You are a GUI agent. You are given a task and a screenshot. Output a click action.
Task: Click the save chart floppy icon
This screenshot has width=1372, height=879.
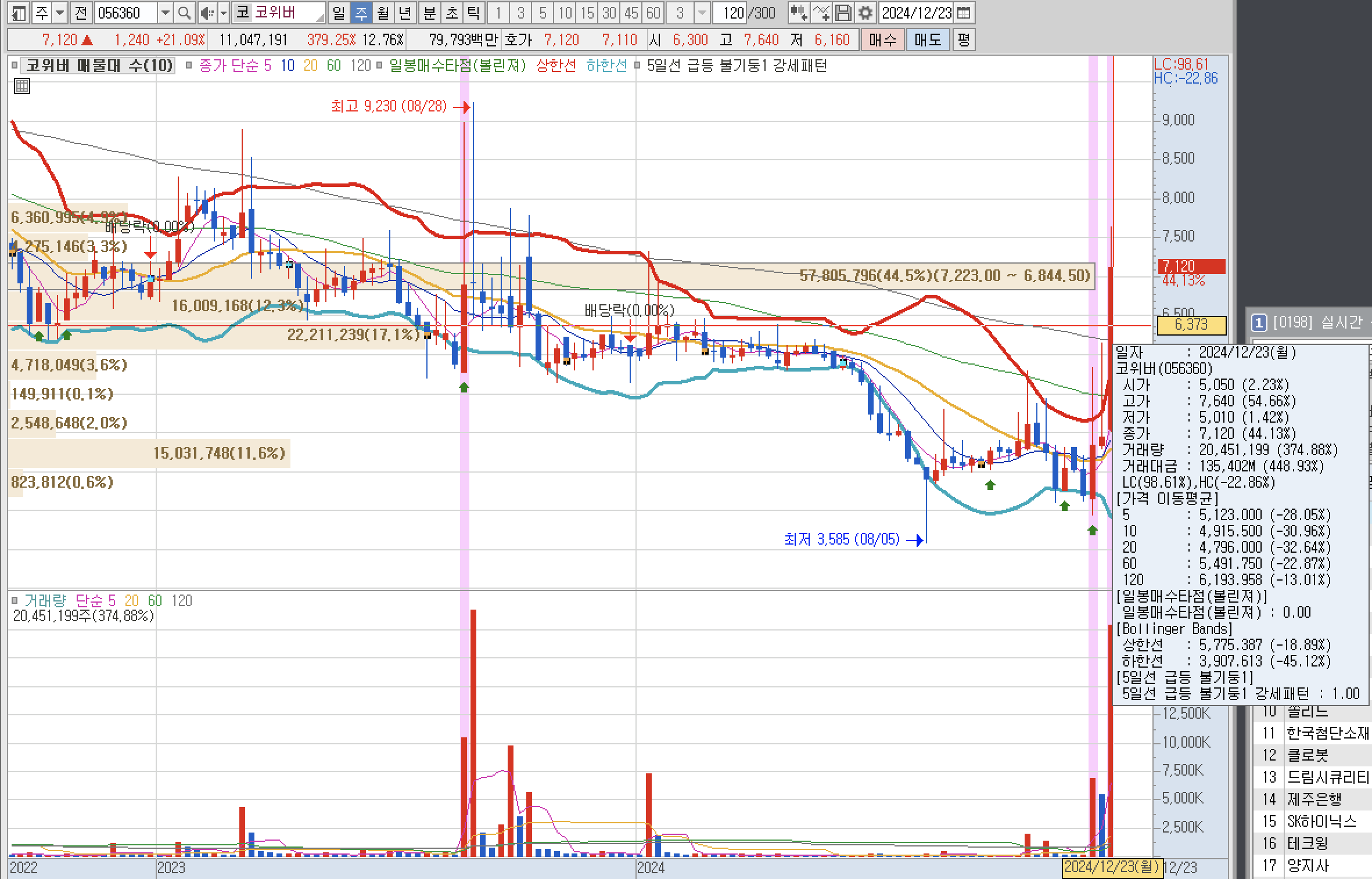coord(844,13)
